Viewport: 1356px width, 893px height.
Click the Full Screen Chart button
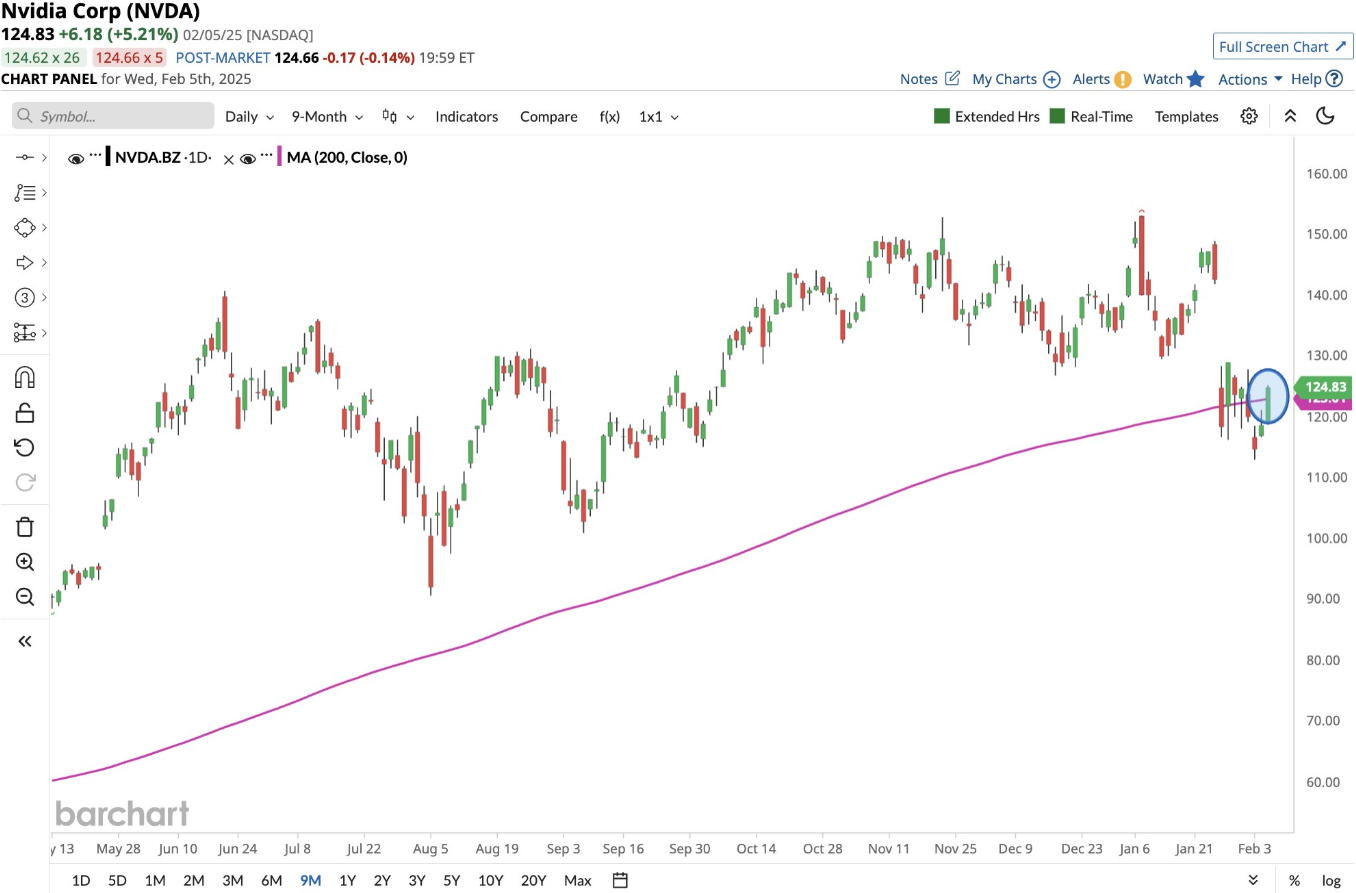1284,47
